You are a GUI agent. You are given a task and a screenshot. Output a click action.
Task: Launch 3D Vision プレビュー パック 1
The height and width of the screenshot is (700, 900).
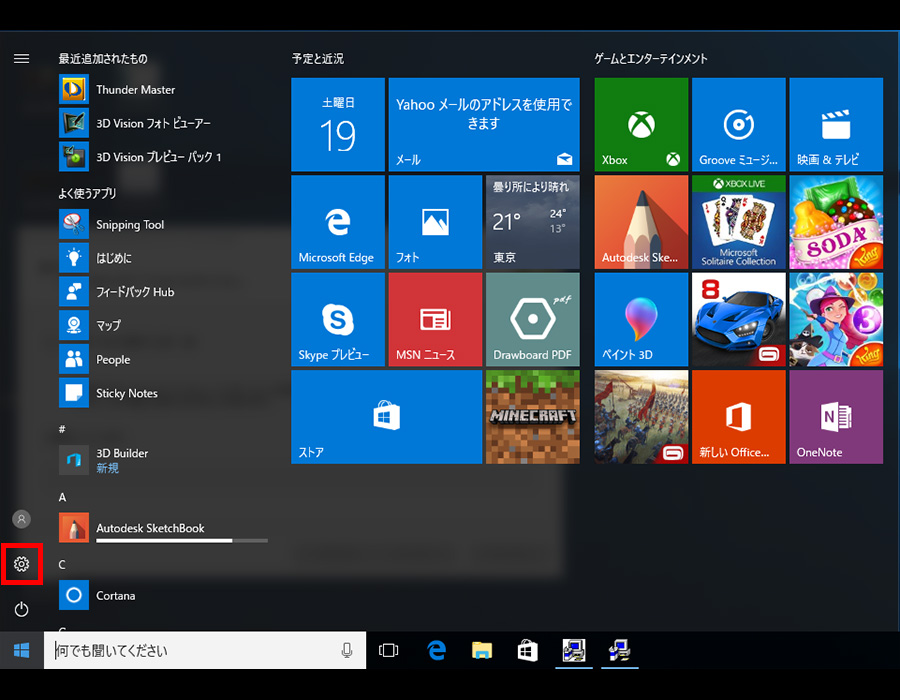(x=164, y=157)
